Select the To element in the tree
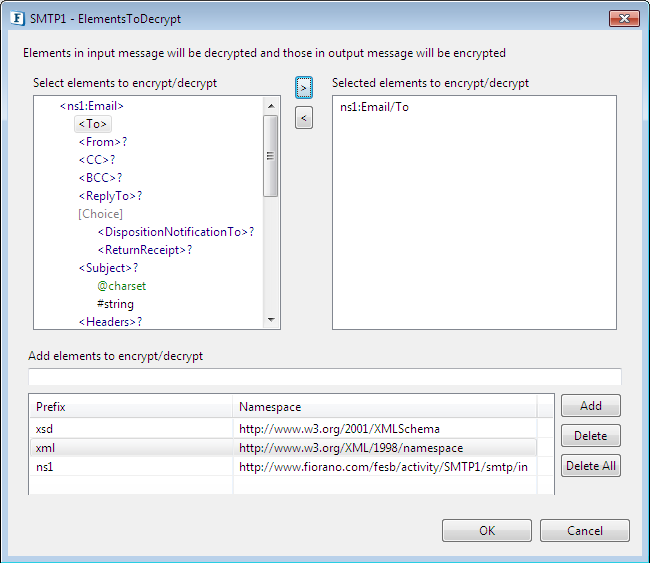 93,124
